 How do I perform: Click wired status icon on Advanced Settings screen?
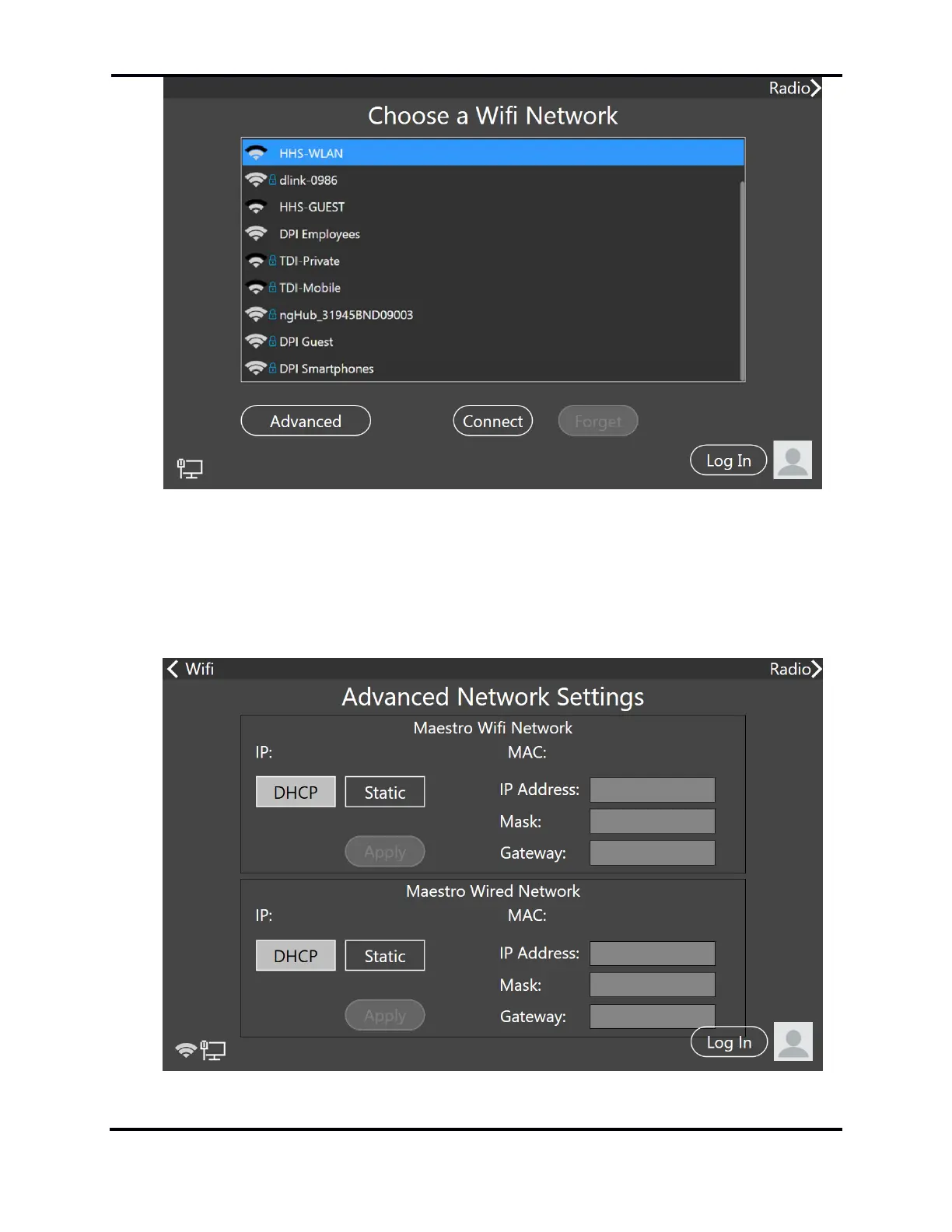[213, 1051]
